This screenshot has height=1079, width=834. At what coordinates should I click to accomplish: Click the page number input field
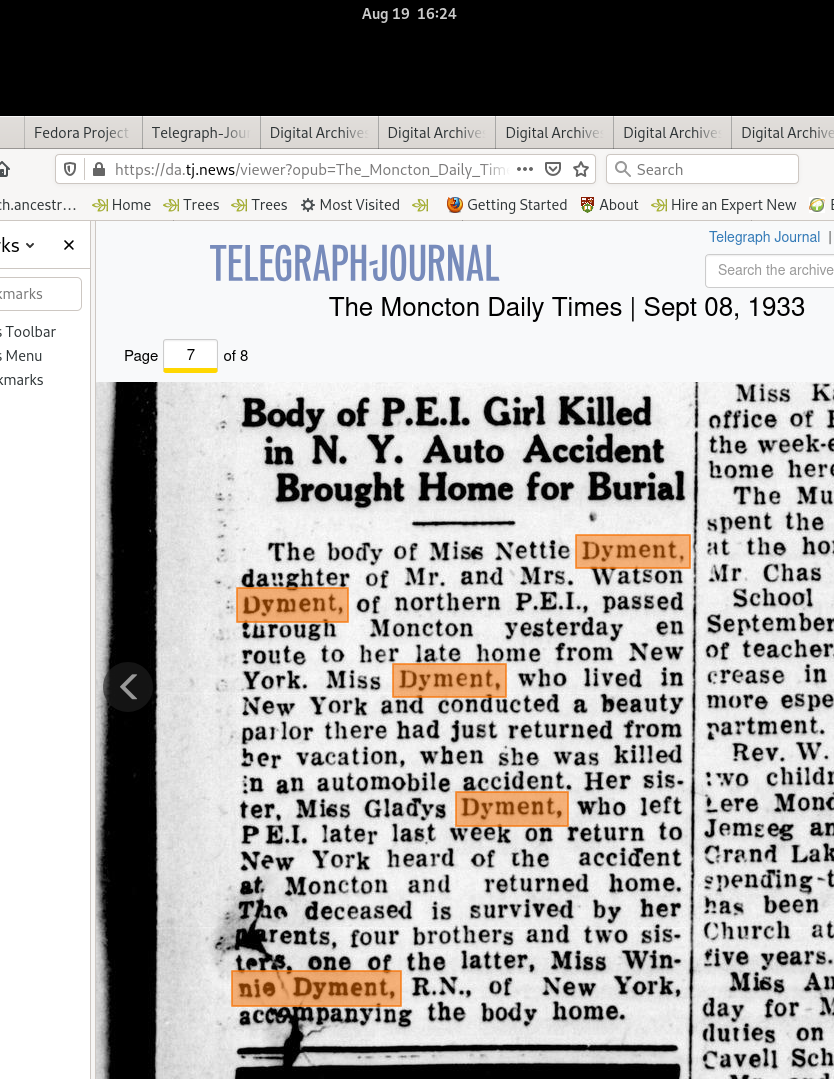pos(190,355)
